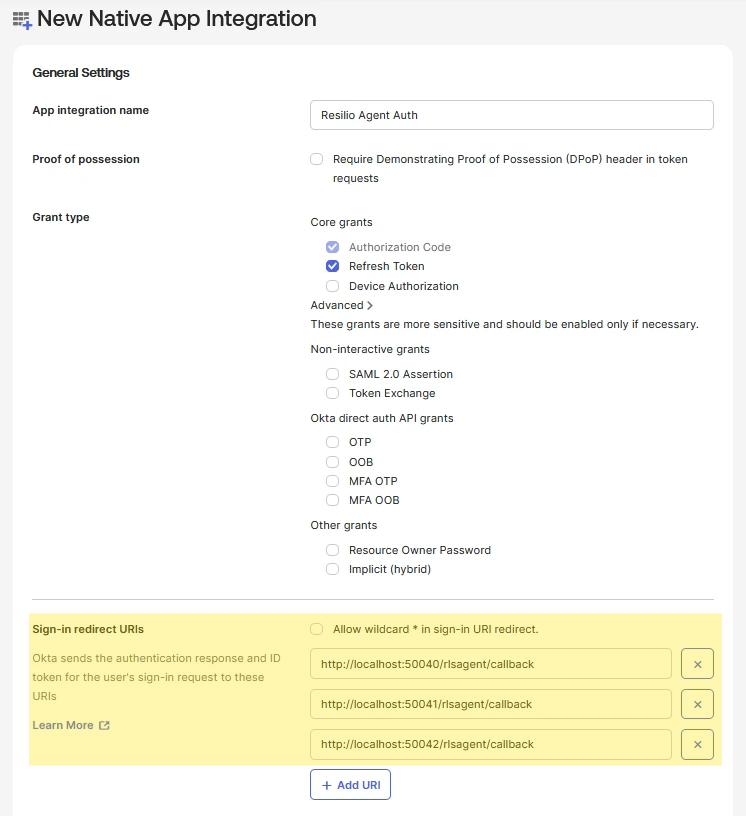746x816 pixels.
Task: Allow wildcard in sign-in URI redirect
Action: click(317, 629)
